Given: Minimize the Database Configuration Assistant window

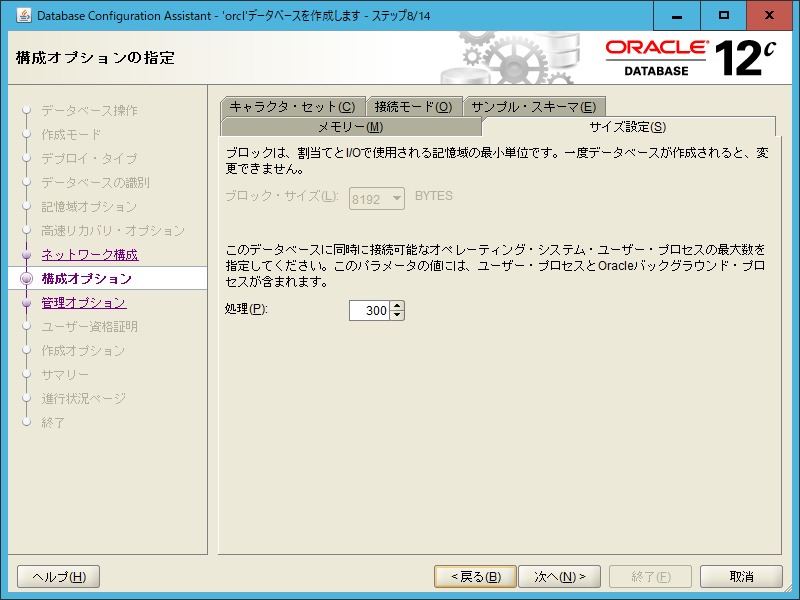Looking at the screenshot, I should (677, 15).
